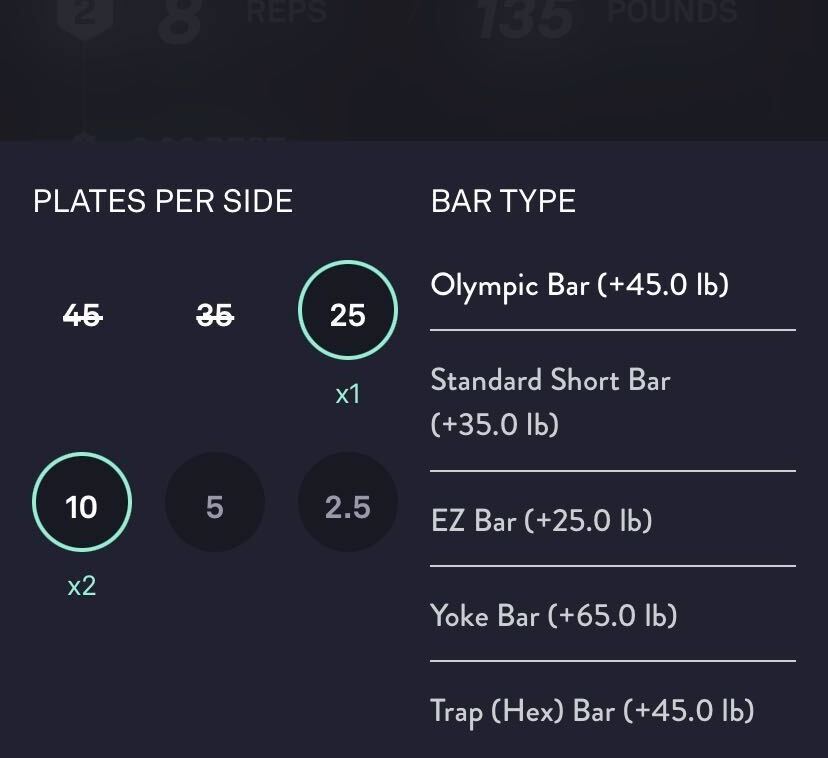Click the BAR TYPE heading
The image size is (828, 758).
(503, 201)
